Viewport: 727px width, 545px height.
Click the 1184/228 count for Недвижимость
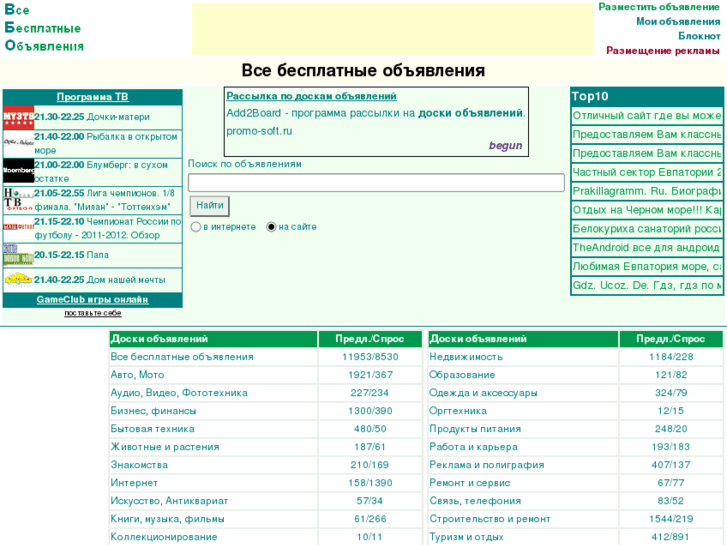[x=671, y=357]
